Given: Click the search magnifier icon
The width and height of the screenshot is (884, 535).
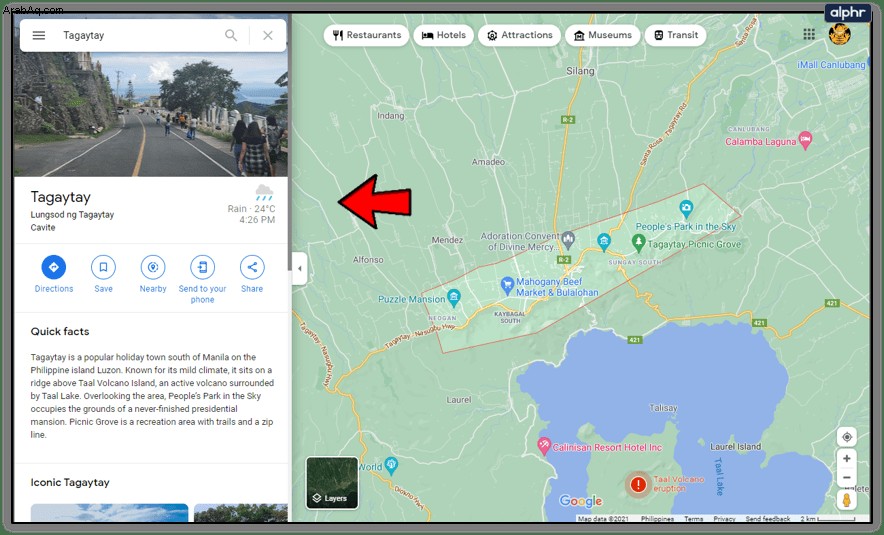Looking at the screenshot, I should 231,36.
